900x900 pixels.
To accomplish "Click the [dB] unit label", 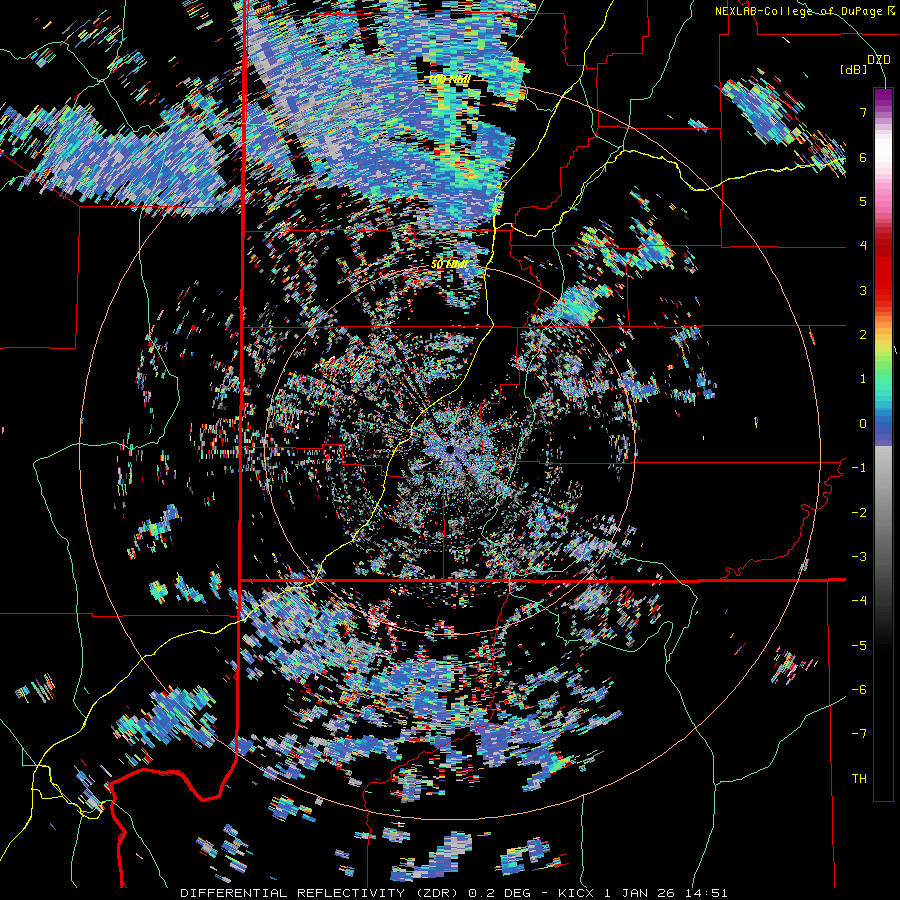I will pos(853,69).
